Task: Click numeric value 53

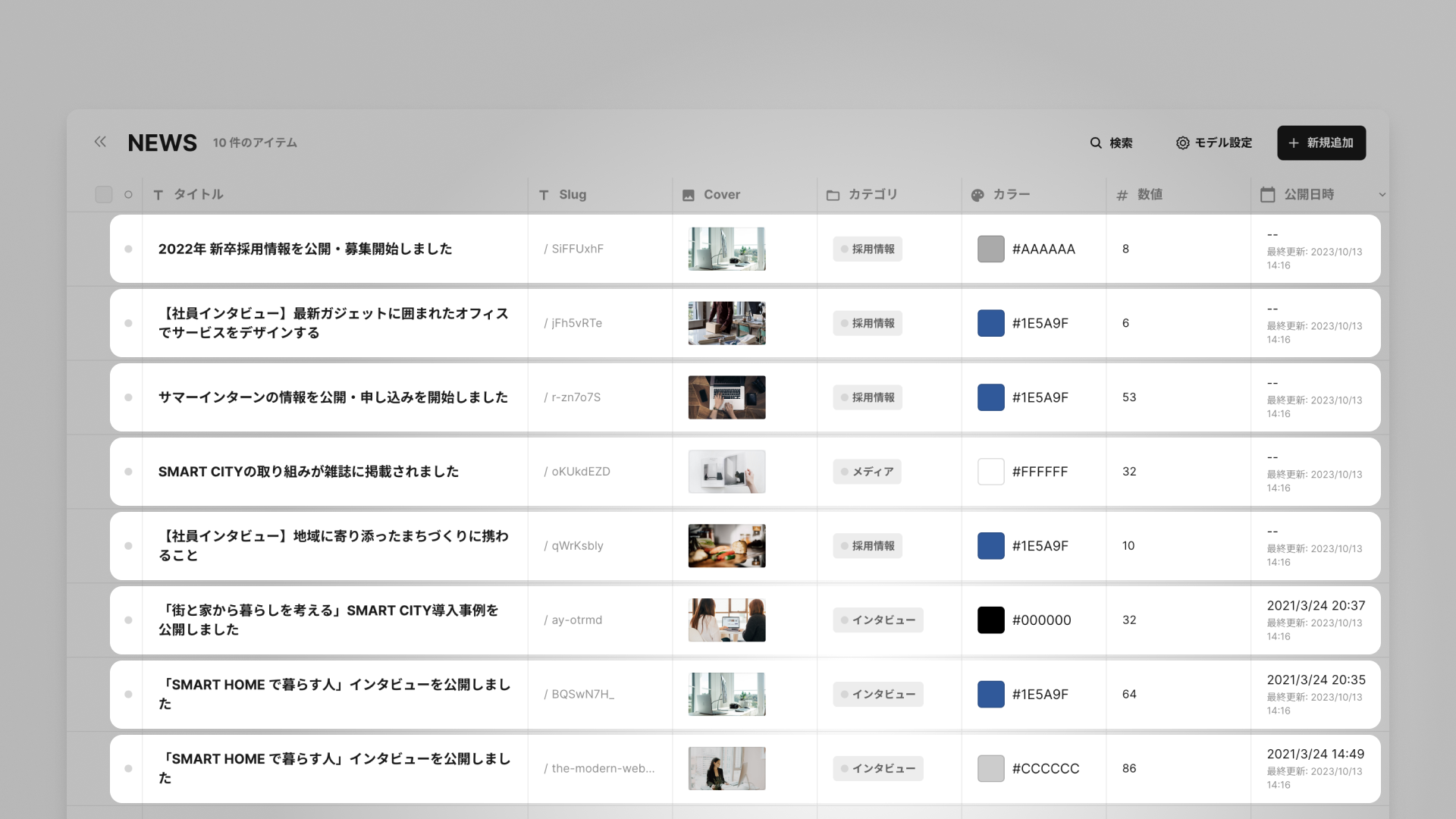Action: pyautogui.click(x=1129, y=397)
